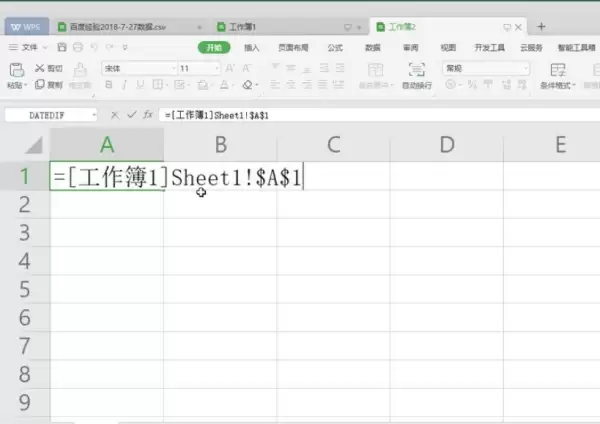Click the decrease decimal icon
The image size is (600, 424).
(522, 85)
